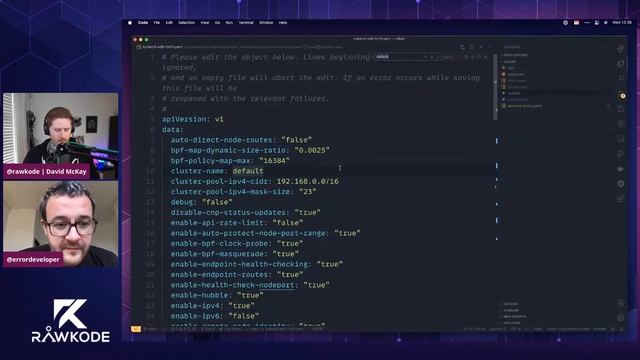Open the Search icon in the activity bar
Screen dimensions: 640x360
click(621, 78)
